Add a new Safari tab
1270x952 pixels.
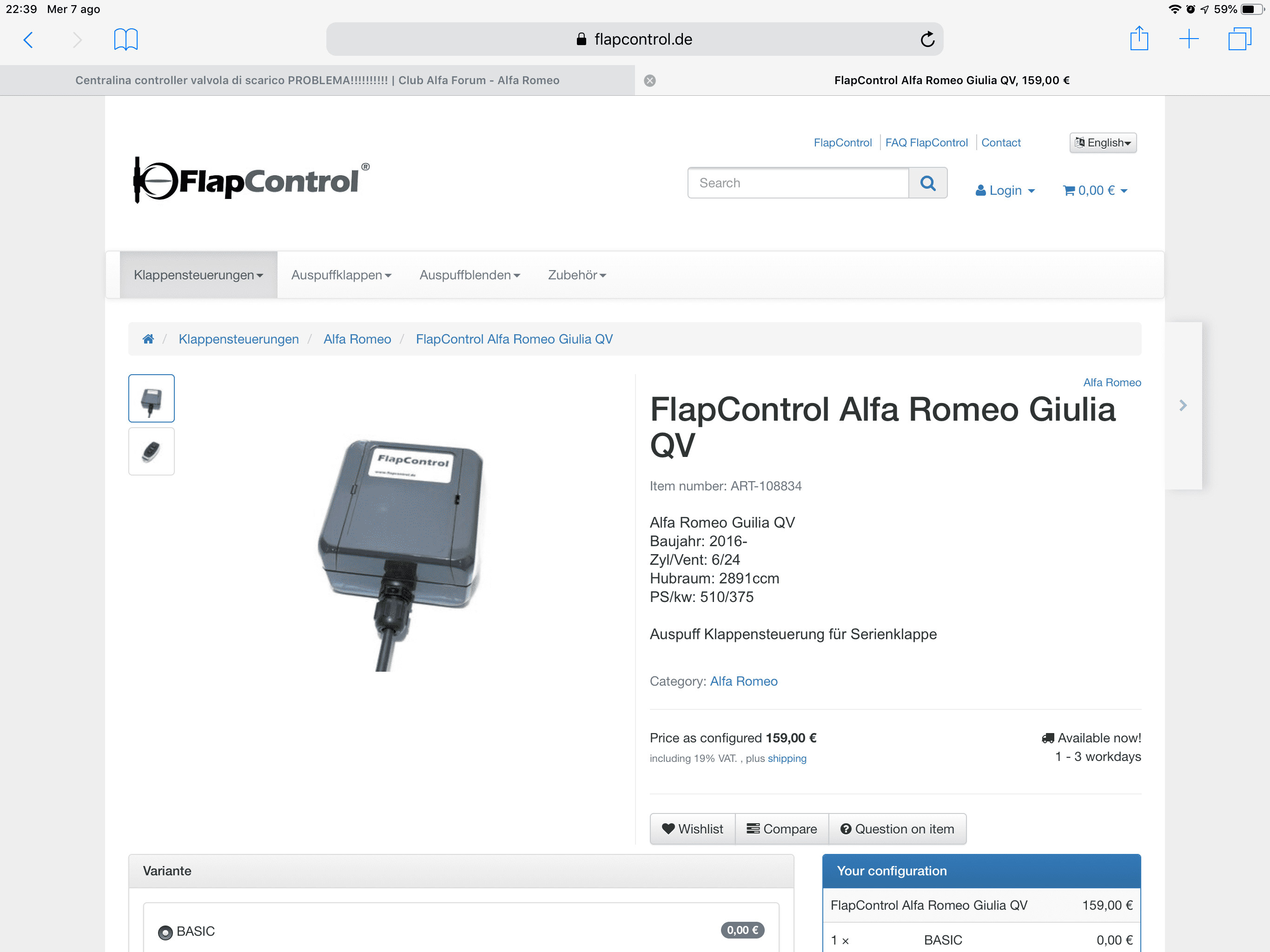[x=1189, y=39]
